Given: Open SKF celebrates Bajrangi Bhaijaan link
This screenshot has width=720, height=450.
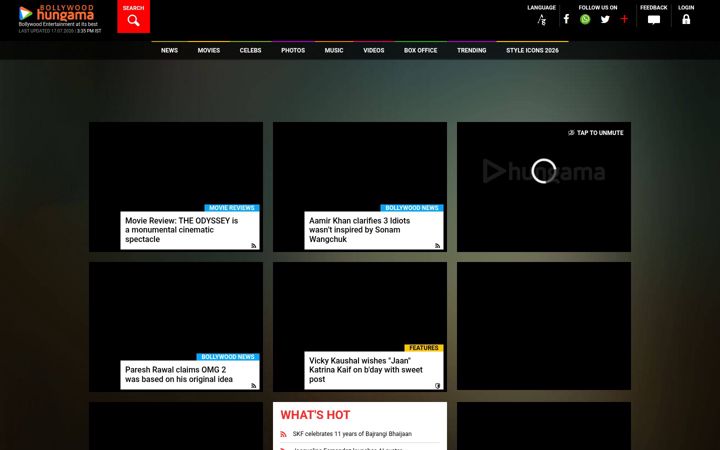Looking at the screenshot, I should coord(352,434).
